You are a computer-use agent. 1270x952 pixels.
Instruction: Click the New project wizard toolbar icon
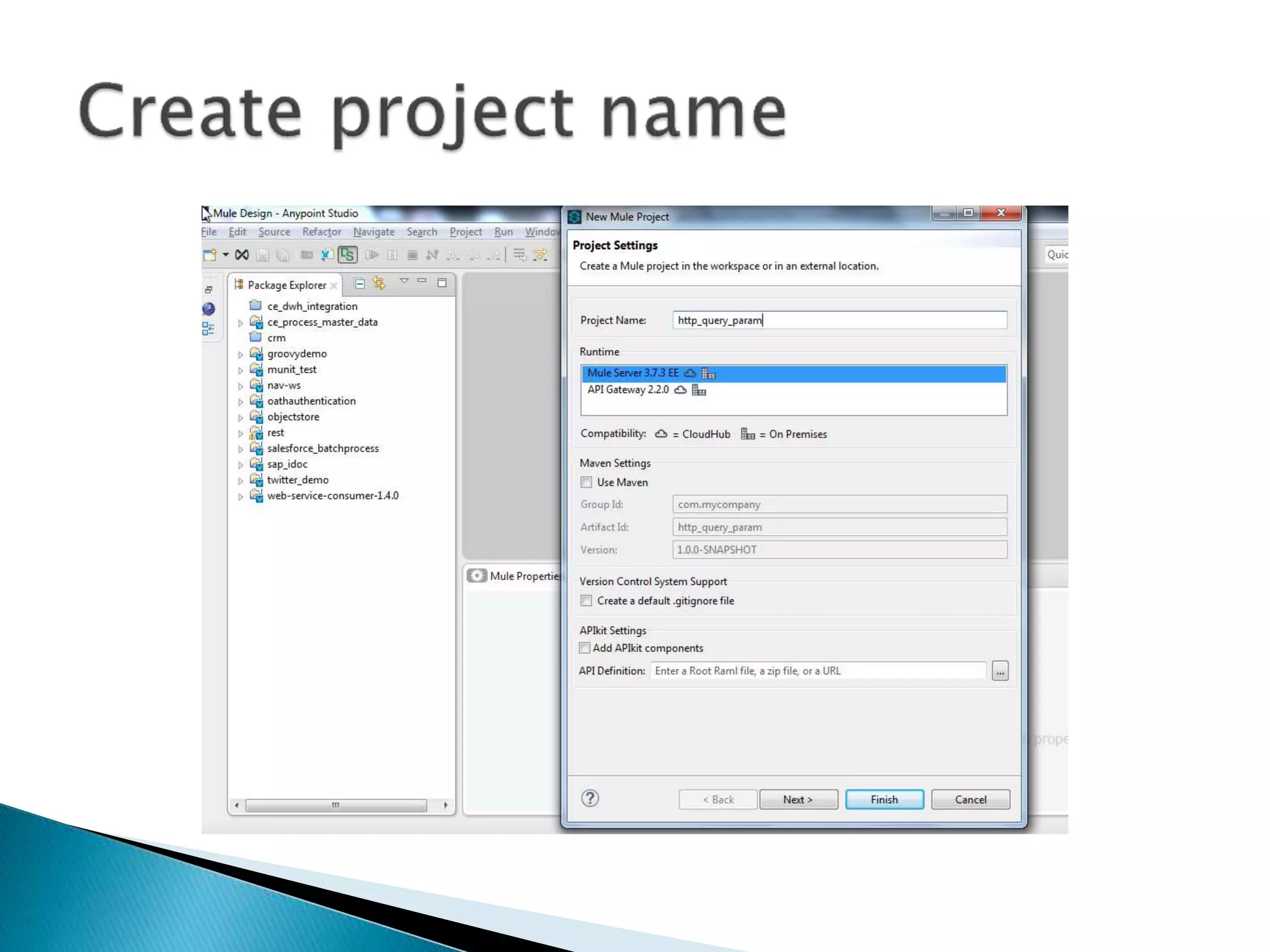(x=210, y=255)
